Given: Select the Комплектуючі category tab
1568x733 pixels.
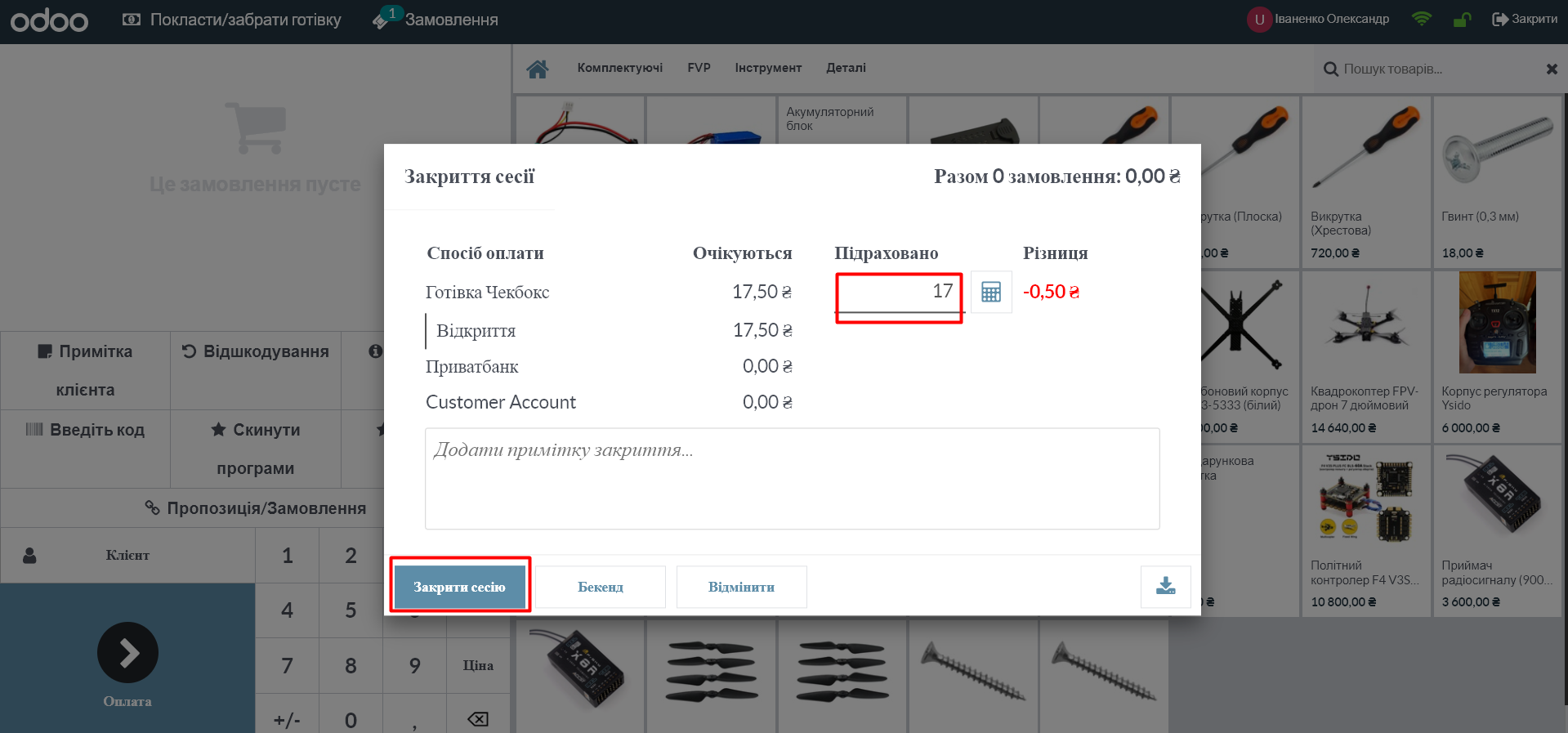Looking at the screenshot, I should (619, 68).
